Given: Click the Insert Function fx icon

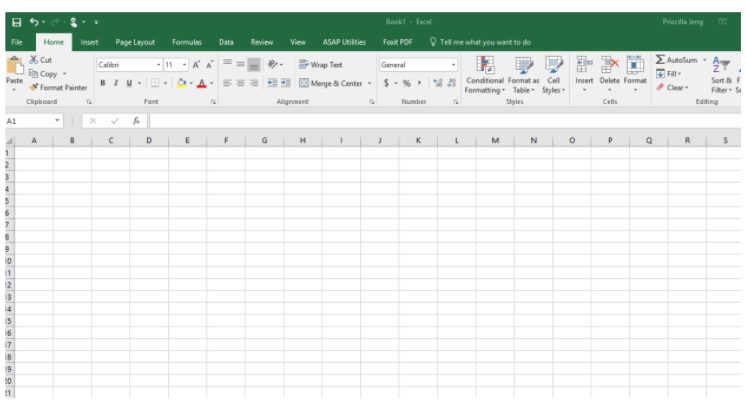Looking at the screenshot, I should pos(136,121).
